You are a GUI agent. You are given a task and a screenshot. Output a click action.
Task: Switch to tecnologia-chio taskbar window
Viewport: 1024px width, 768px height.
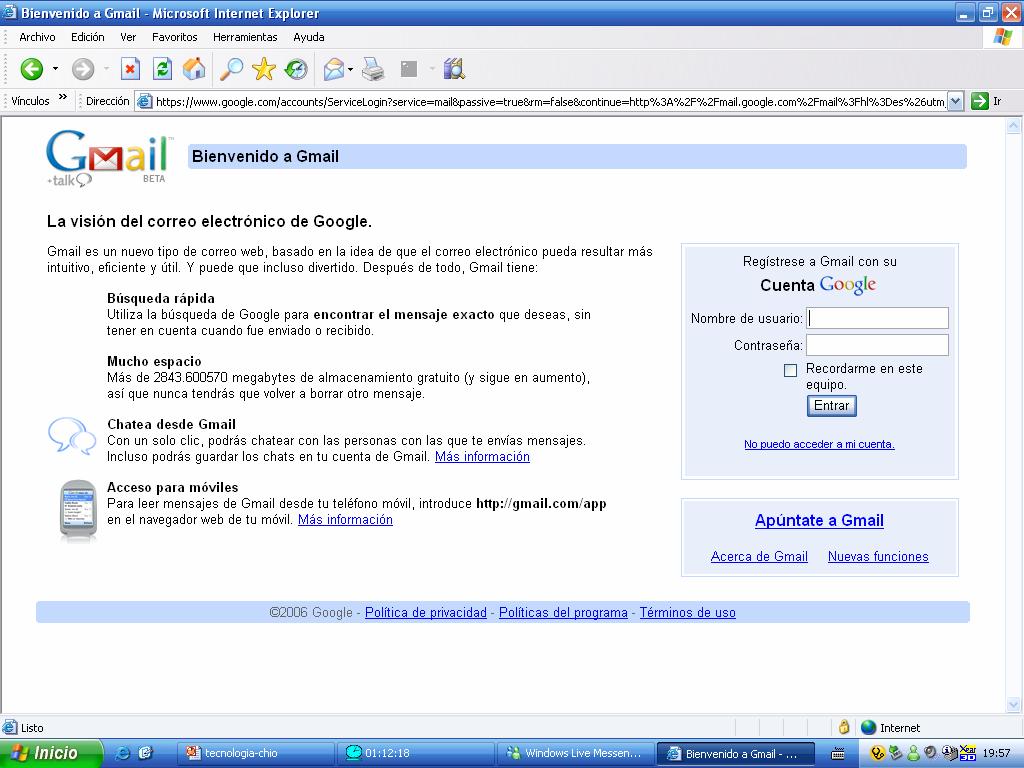point(256,753)
